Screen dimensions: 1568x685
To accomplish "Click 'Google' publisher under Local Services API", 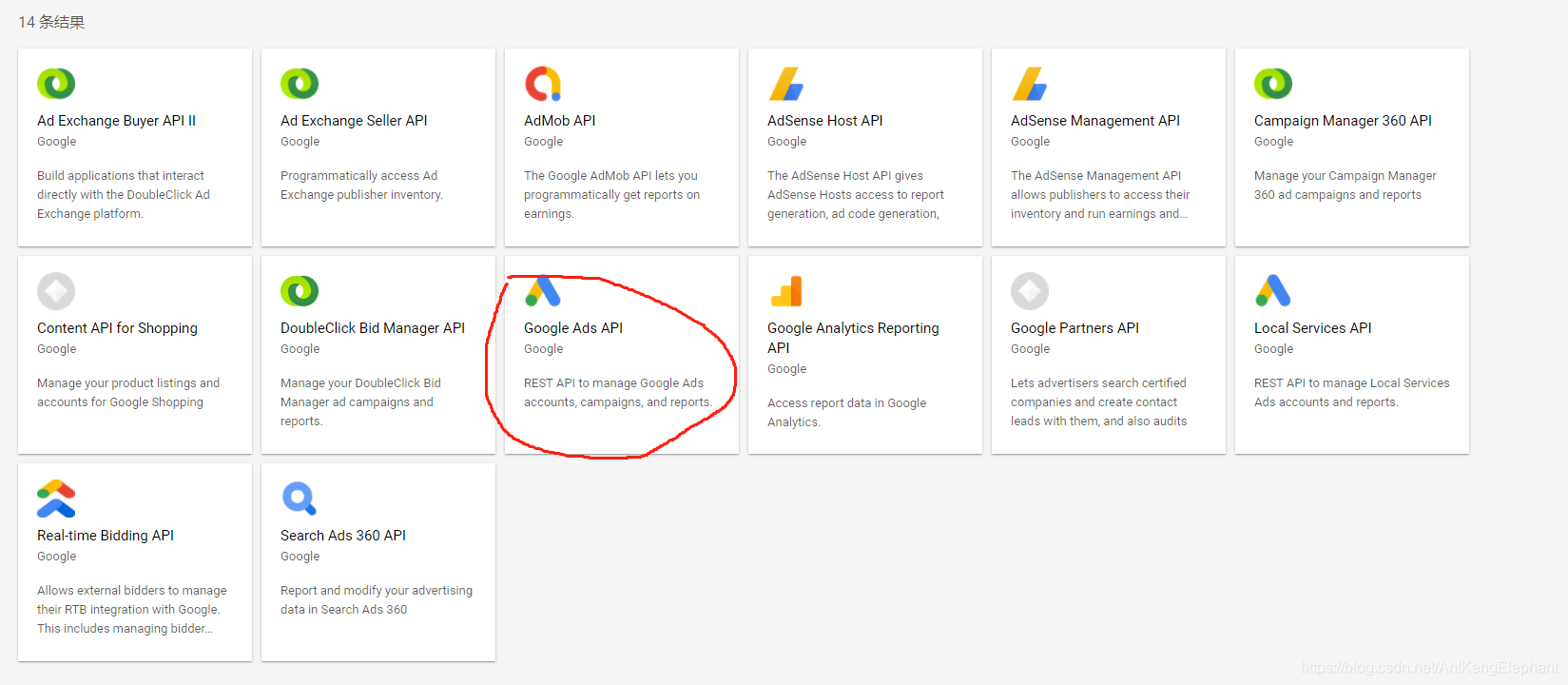I will point(1273,349).
